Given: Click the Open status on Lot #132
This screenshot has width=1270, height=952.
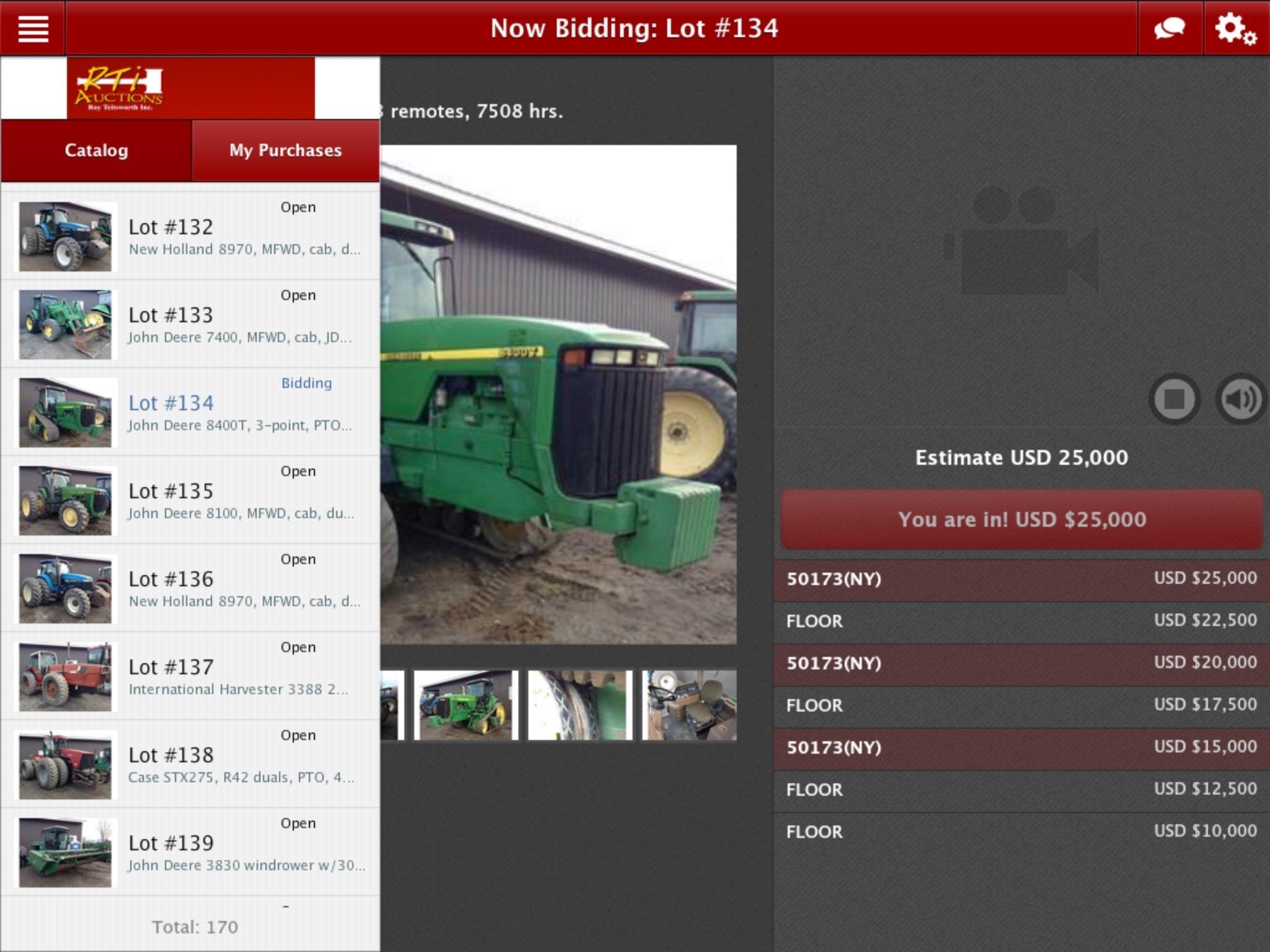Looking at the screenshot, I should pyautogui.click(x=298, y=207).
